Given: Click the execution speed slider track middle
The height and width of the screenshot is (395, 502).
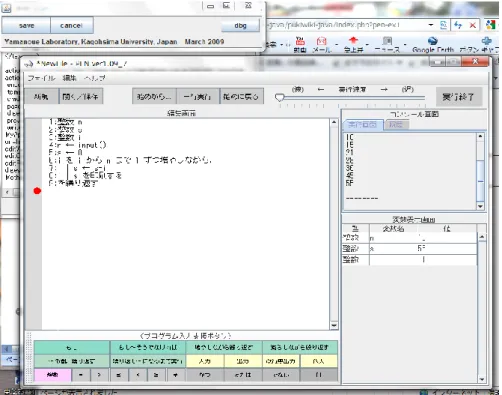Looking at the screenshot, I should (352, 98).
